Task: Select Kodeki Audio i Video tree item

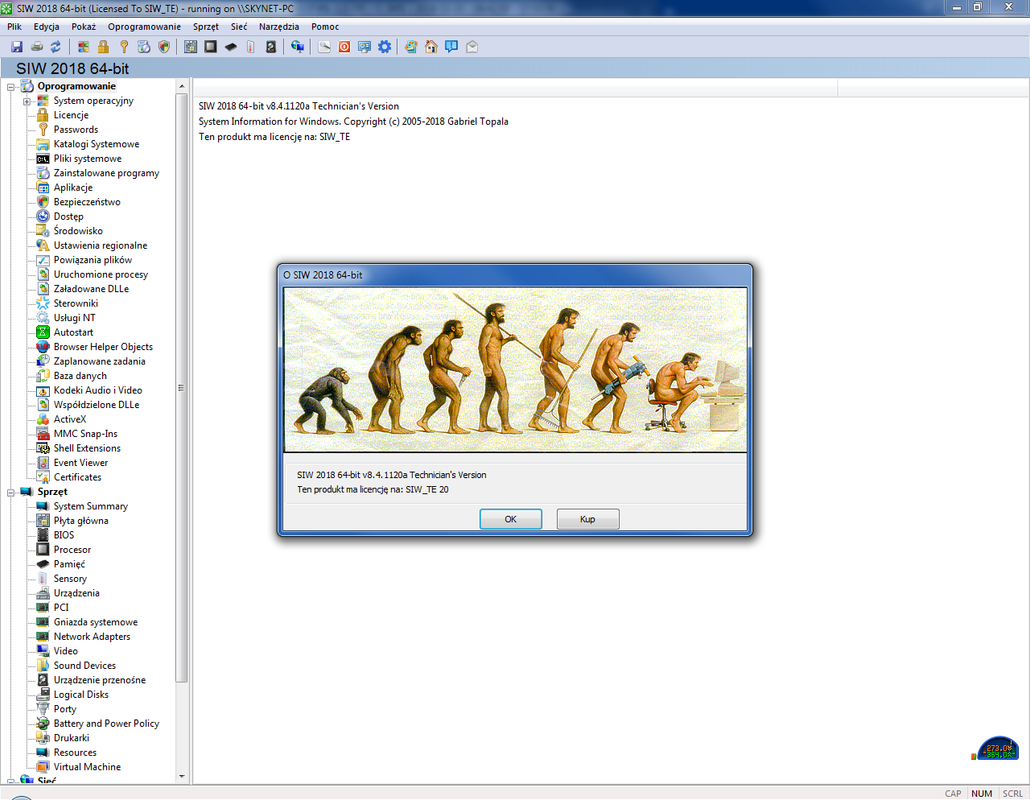Action: pos(97,390)
